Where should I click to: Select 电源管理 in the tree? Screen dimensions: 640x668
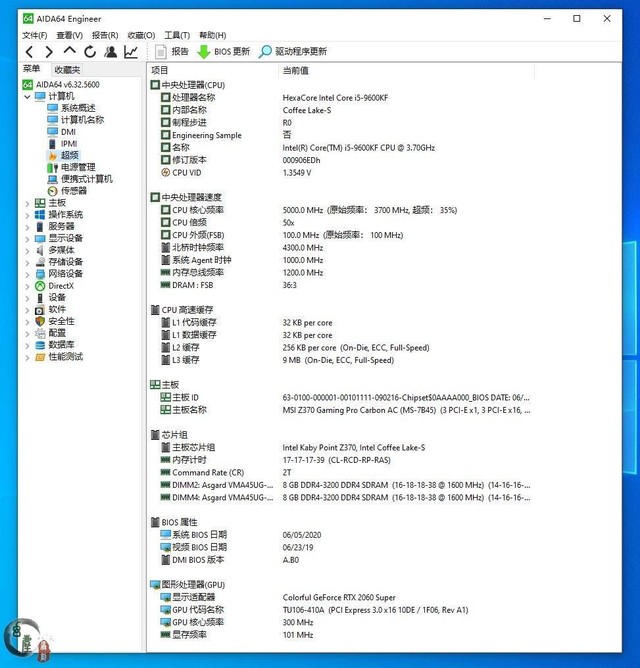pos(71,167)
